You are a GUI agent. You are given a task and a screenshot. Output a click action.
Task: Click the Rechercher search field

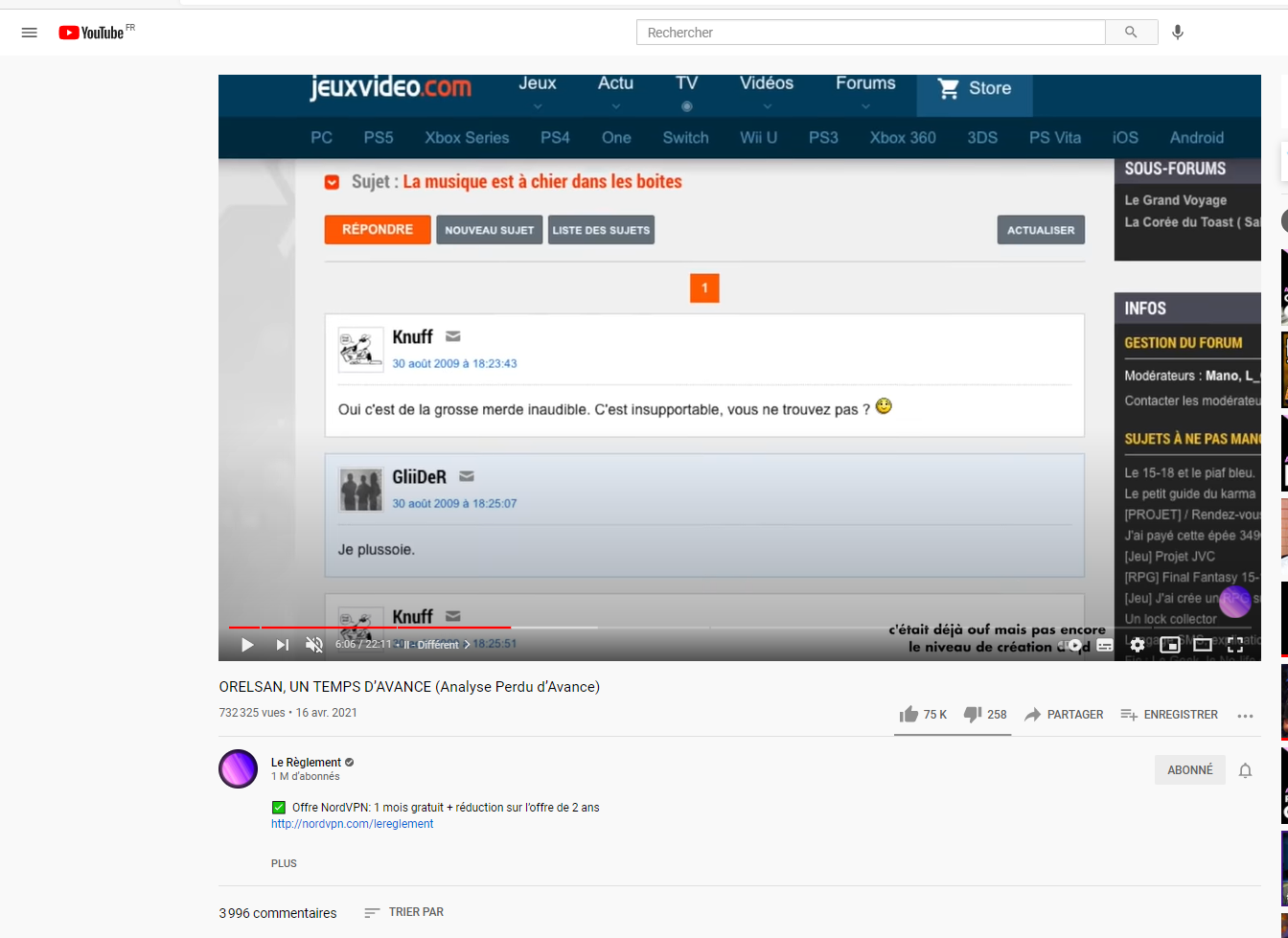(x=870, y=33)
